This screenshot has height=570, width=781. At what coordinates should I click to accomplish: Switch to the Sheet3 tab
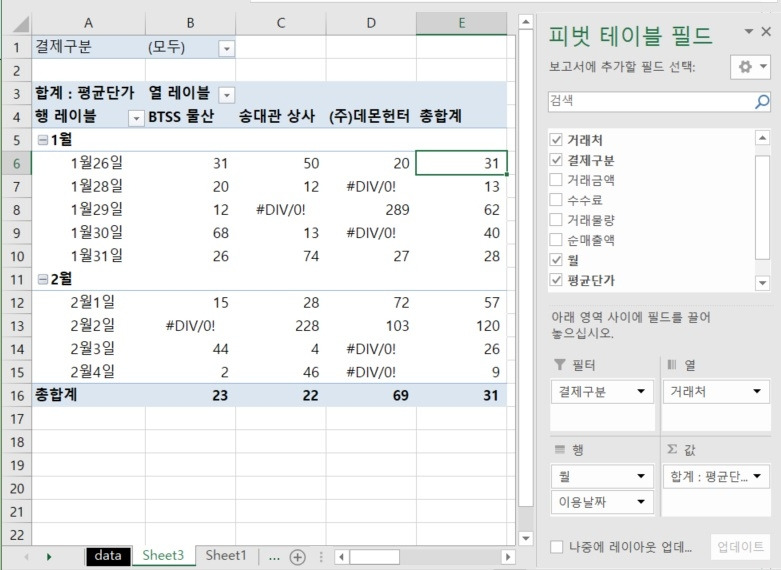click(x=163, y=556)
